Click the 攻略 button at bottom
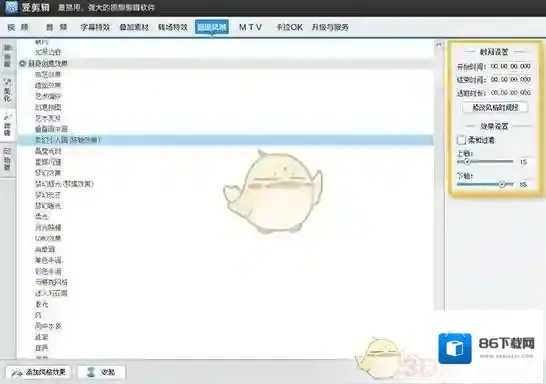Image resolution: width=546 pixels, height=384 pixels. (101, 372)
